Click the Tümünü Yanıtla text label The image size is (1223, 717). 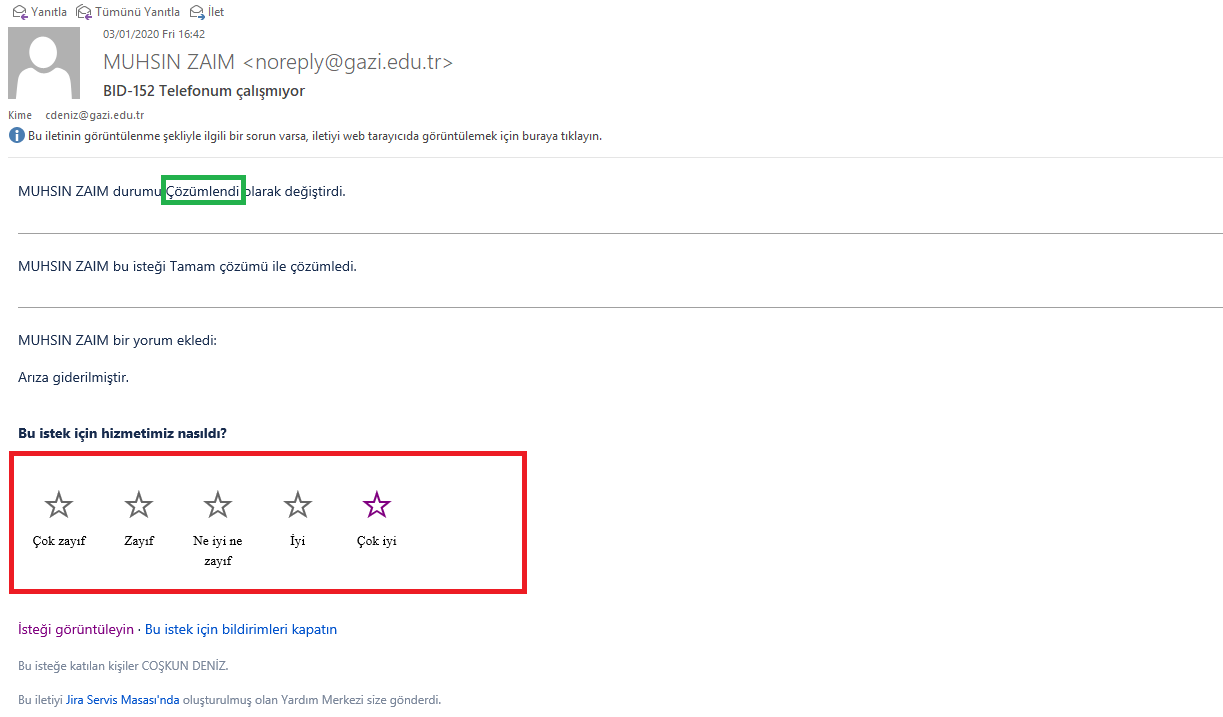pyautogui.click(x=138, y=12)
